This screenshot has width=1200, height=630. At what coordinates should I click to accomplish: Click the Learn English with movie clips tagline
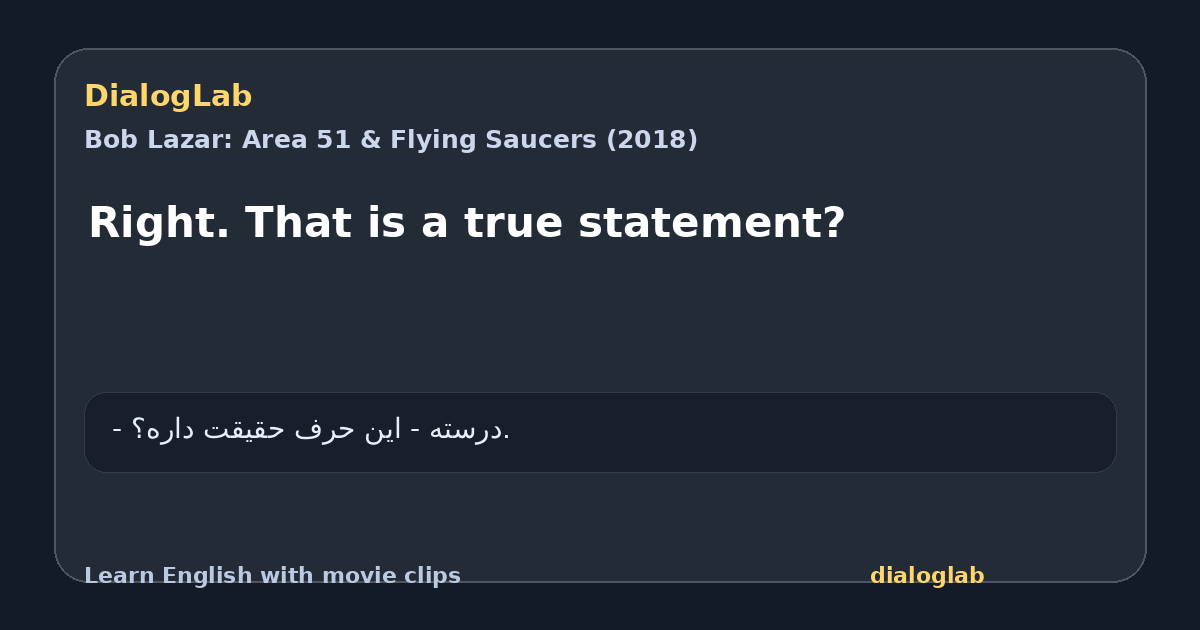(272, 576)
